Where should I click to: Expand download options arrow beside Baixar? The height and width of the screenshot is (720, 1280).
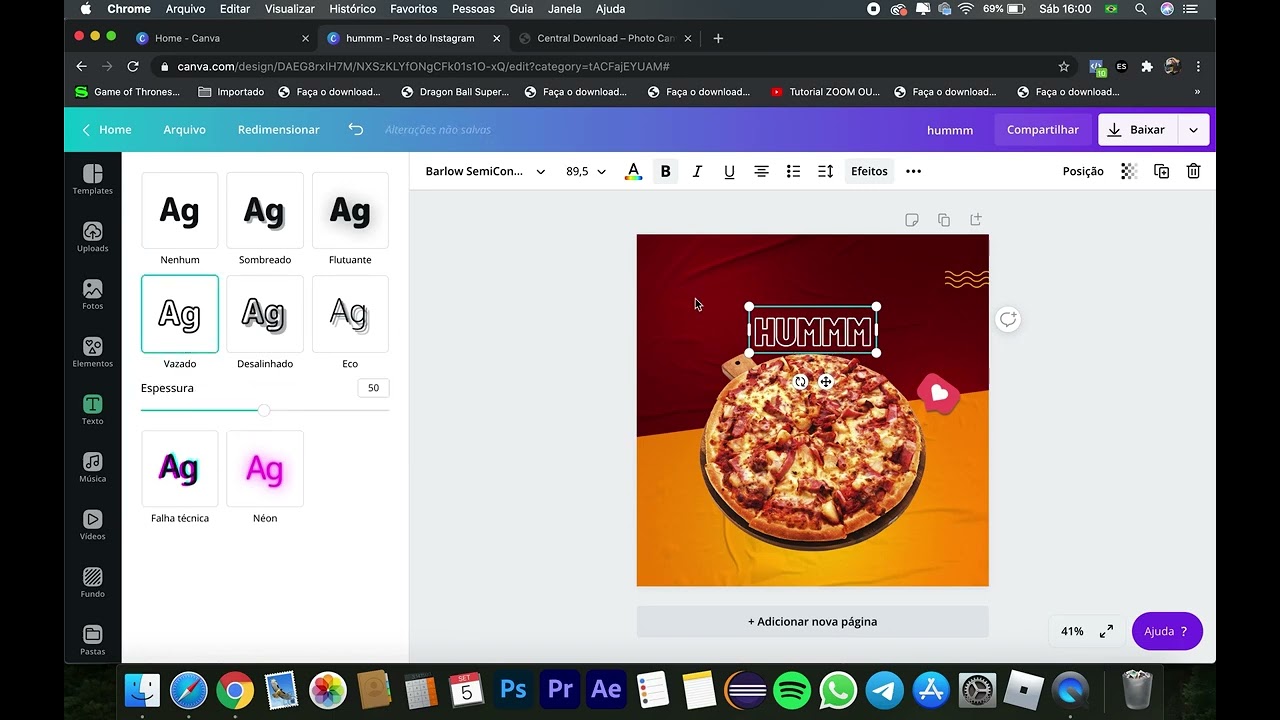tap(1193, 129)
